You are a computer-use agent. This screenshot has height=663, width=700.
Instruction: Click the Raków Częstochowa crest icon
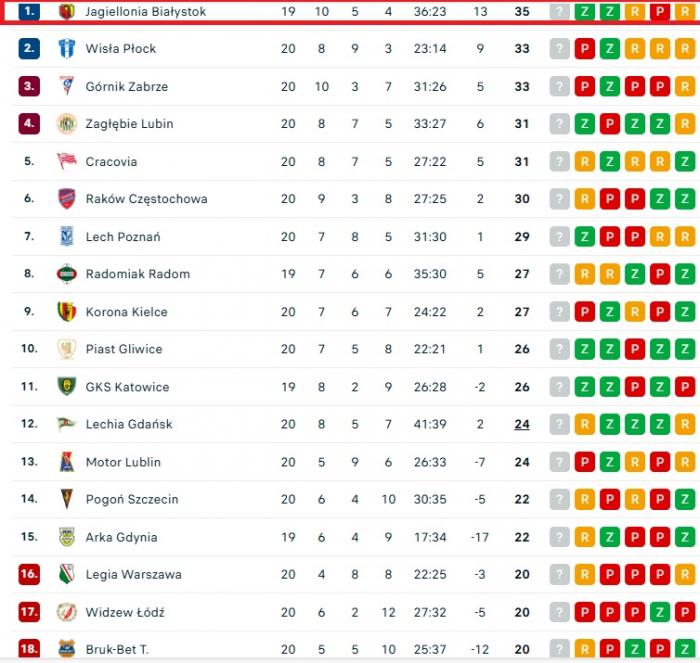[x=66, y=199]
